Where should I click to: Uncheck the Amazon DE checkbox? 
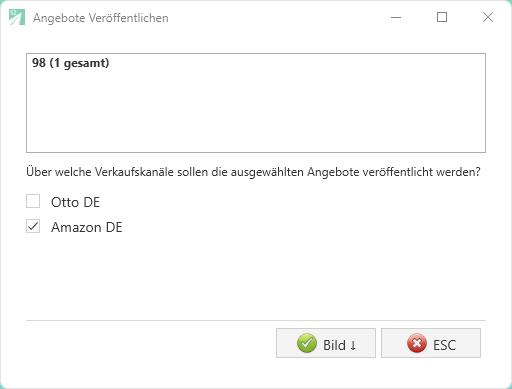(x=33, y=226)
